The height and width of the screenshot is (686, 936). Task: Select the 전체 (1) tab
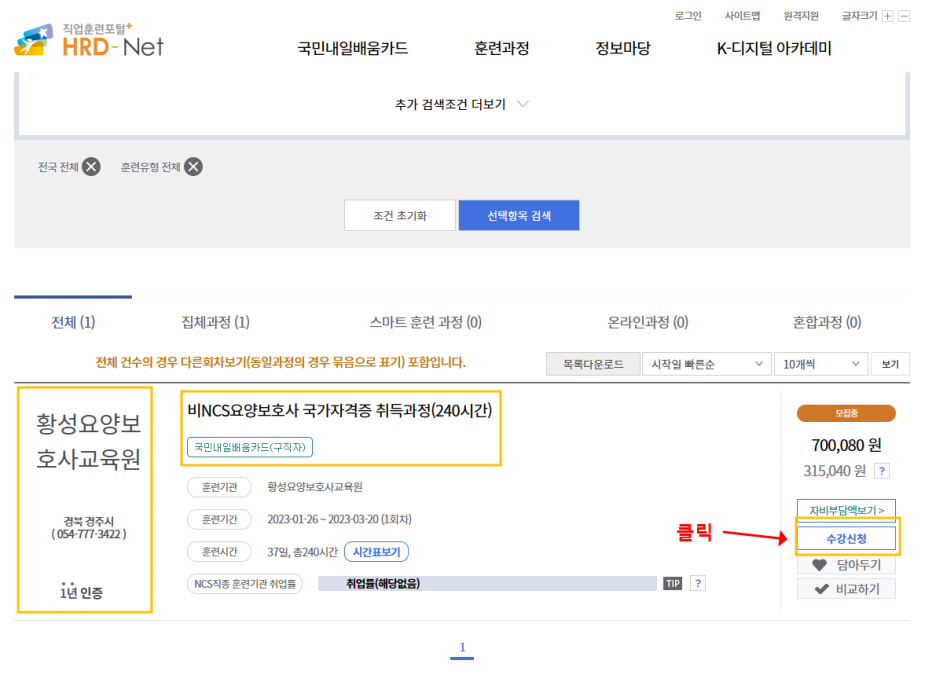73,322
